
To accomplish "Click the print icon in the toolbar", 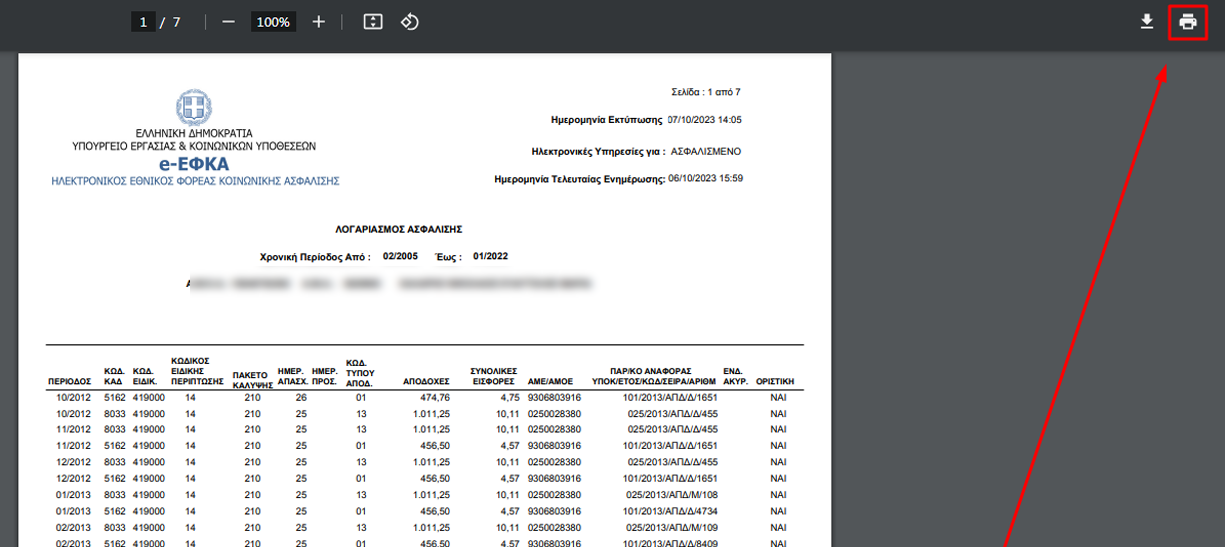I will point(1187,22).
